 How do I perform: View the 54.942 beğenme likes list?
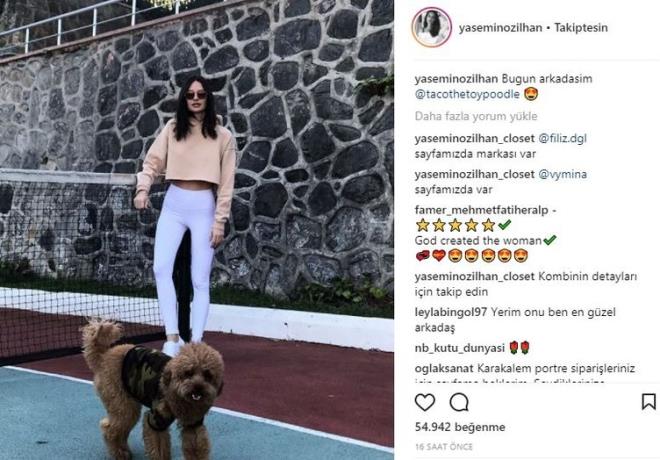click(x=460, y=427)
